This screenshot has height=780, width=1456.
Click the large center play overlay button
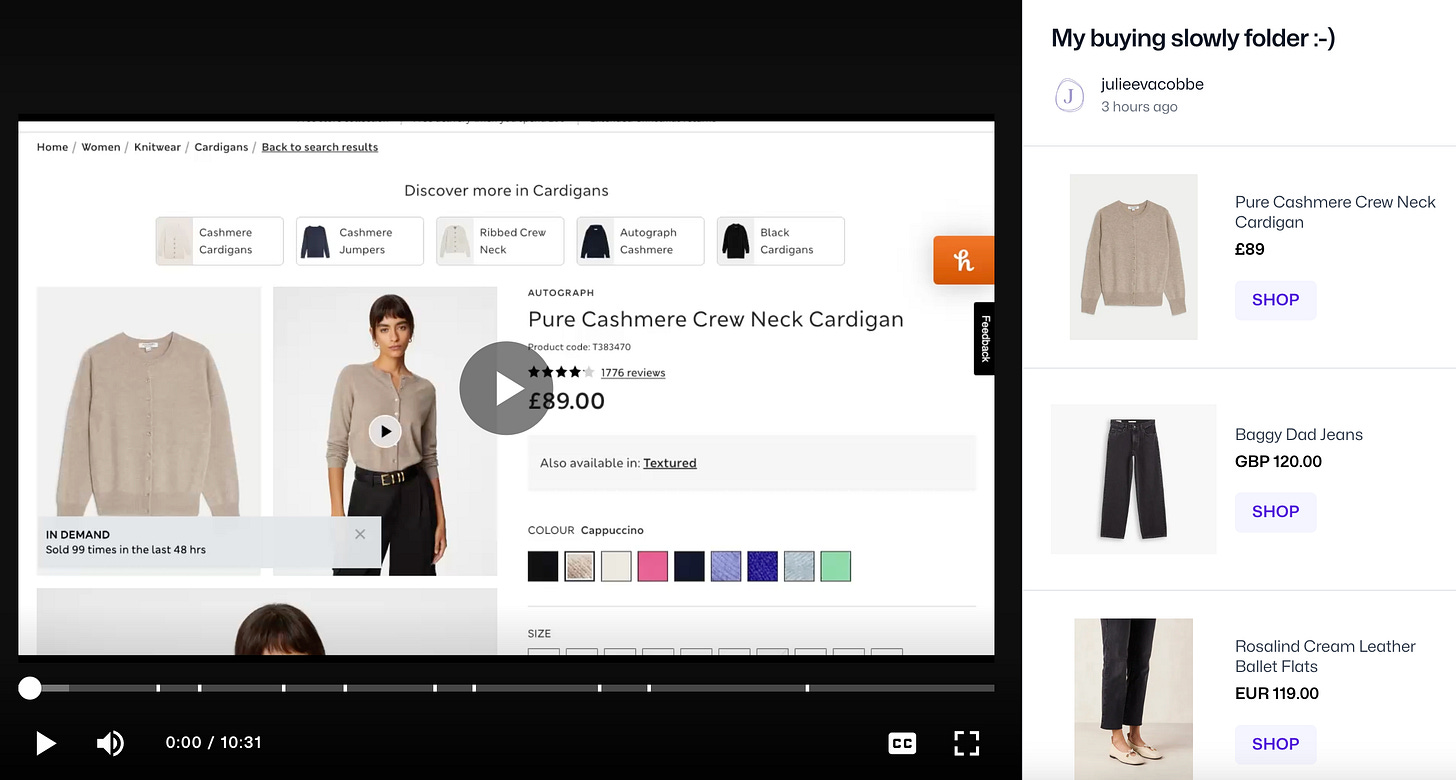pos(506,388)
